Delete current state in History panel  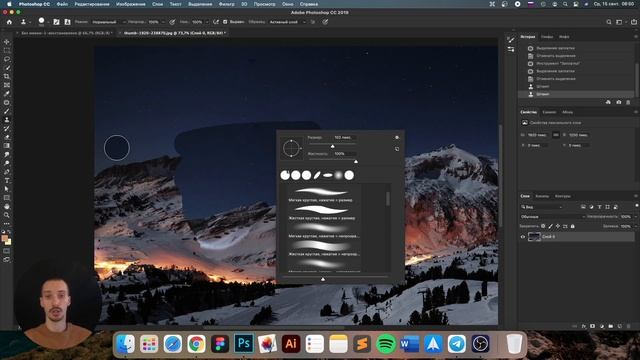tap(628, 102)
